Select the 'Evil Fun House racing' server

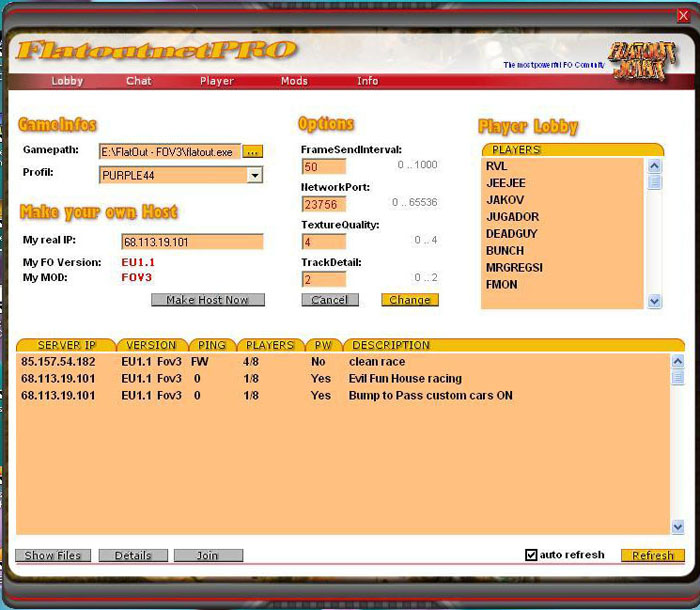tap(343, 379)
